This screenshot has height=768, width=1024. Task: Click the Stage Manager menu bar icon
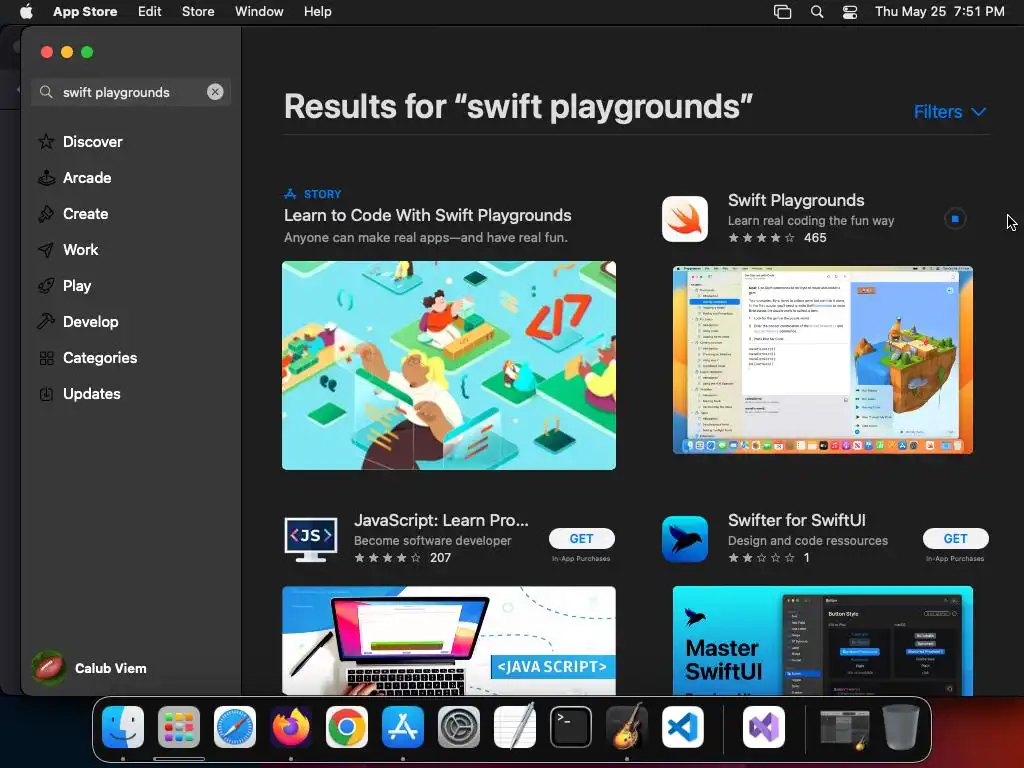pos(782,12)
